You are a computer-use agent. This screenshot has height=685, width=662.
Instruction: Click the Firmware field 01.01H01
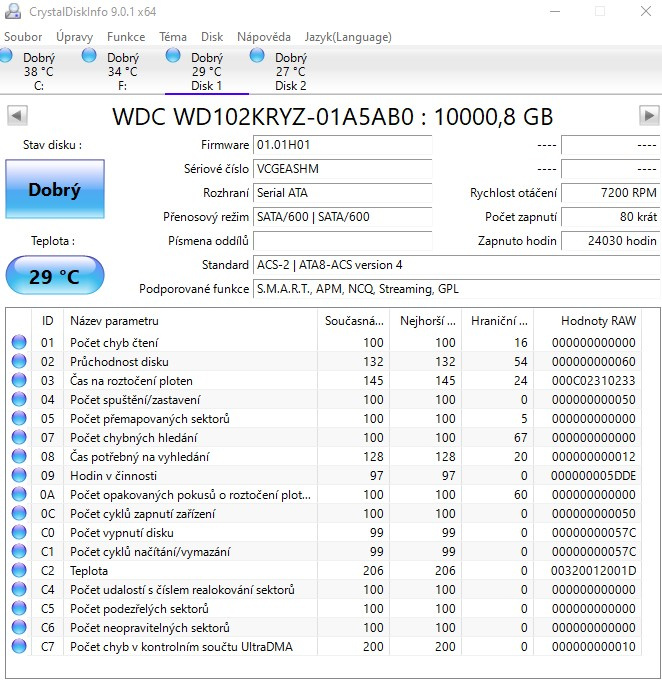point(343,145)
